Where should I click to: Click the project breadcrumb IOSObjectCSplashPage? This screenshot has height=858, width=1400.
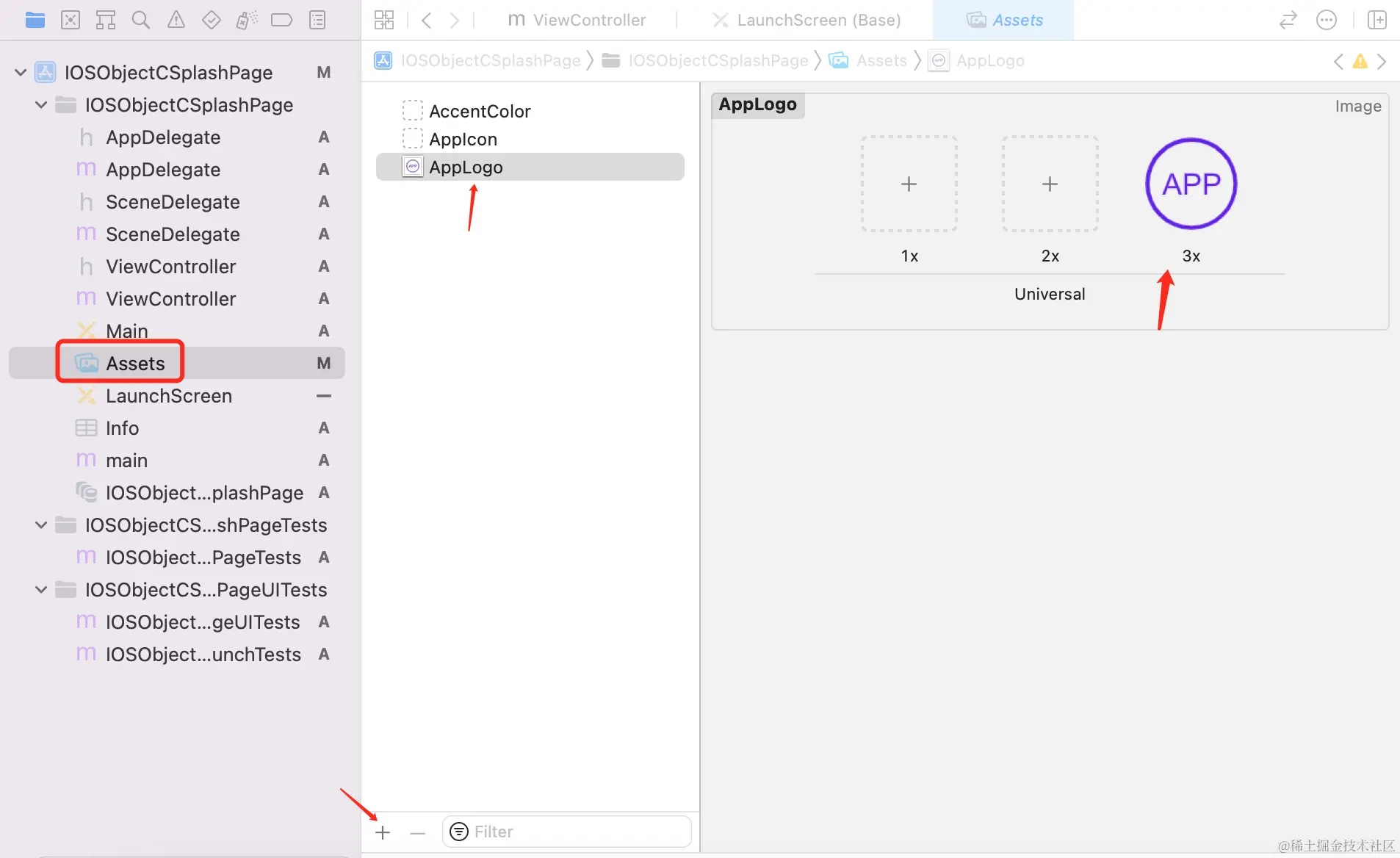[478, 60]
